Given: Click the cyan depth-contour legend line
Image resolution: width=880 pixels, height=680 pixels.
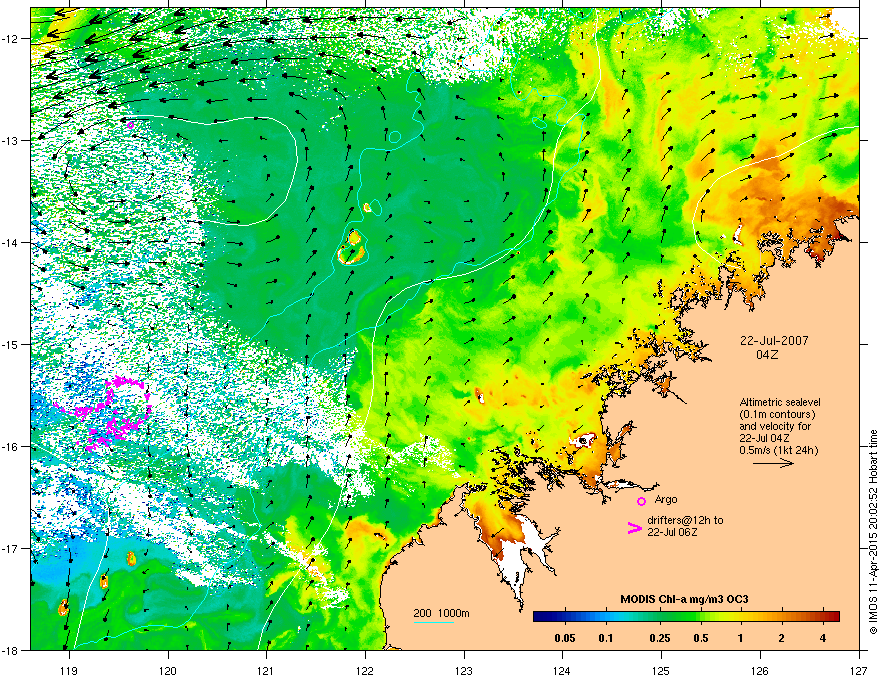Looking at the screenshot, I should click(433, 622).
